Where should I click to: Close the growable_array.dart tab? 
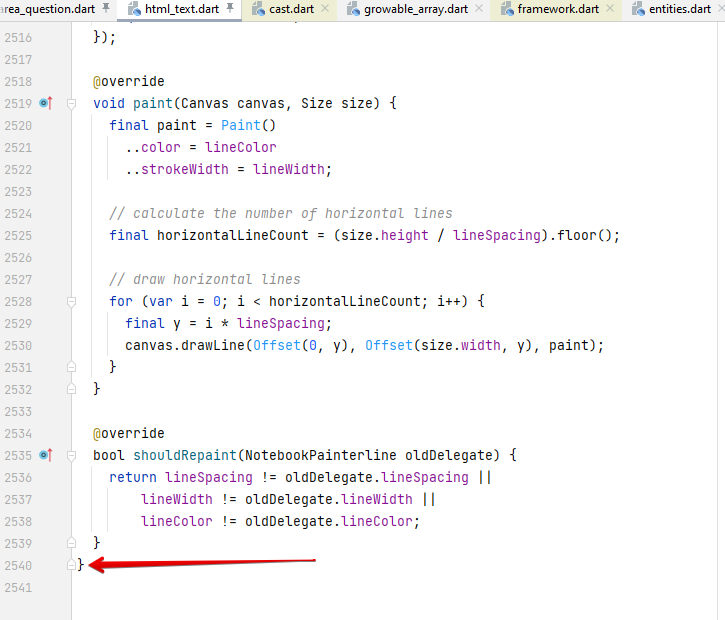[479, 8]
